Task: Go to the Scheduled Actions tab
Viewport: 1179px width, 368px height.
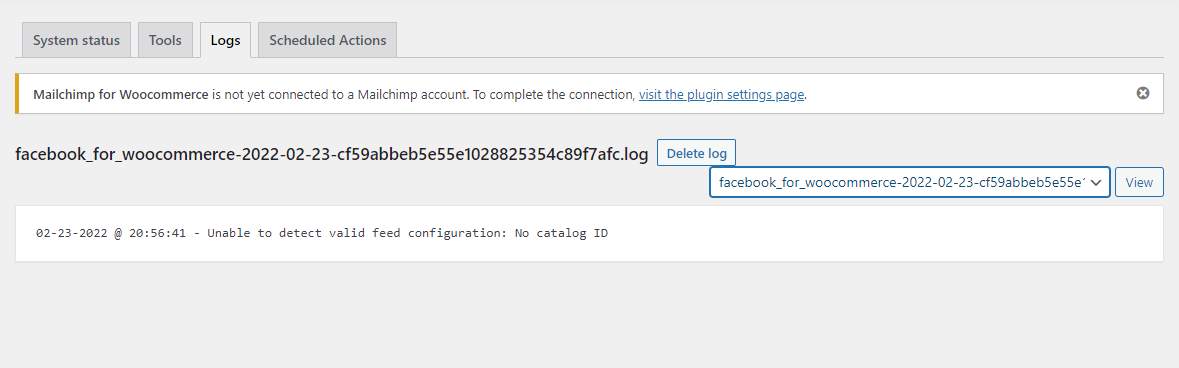Action: click(x=328, y=40)
